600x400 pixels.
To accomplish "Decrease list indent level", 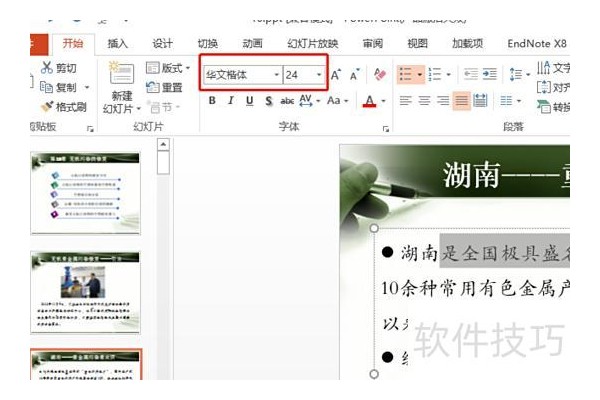I will [471, 74].
